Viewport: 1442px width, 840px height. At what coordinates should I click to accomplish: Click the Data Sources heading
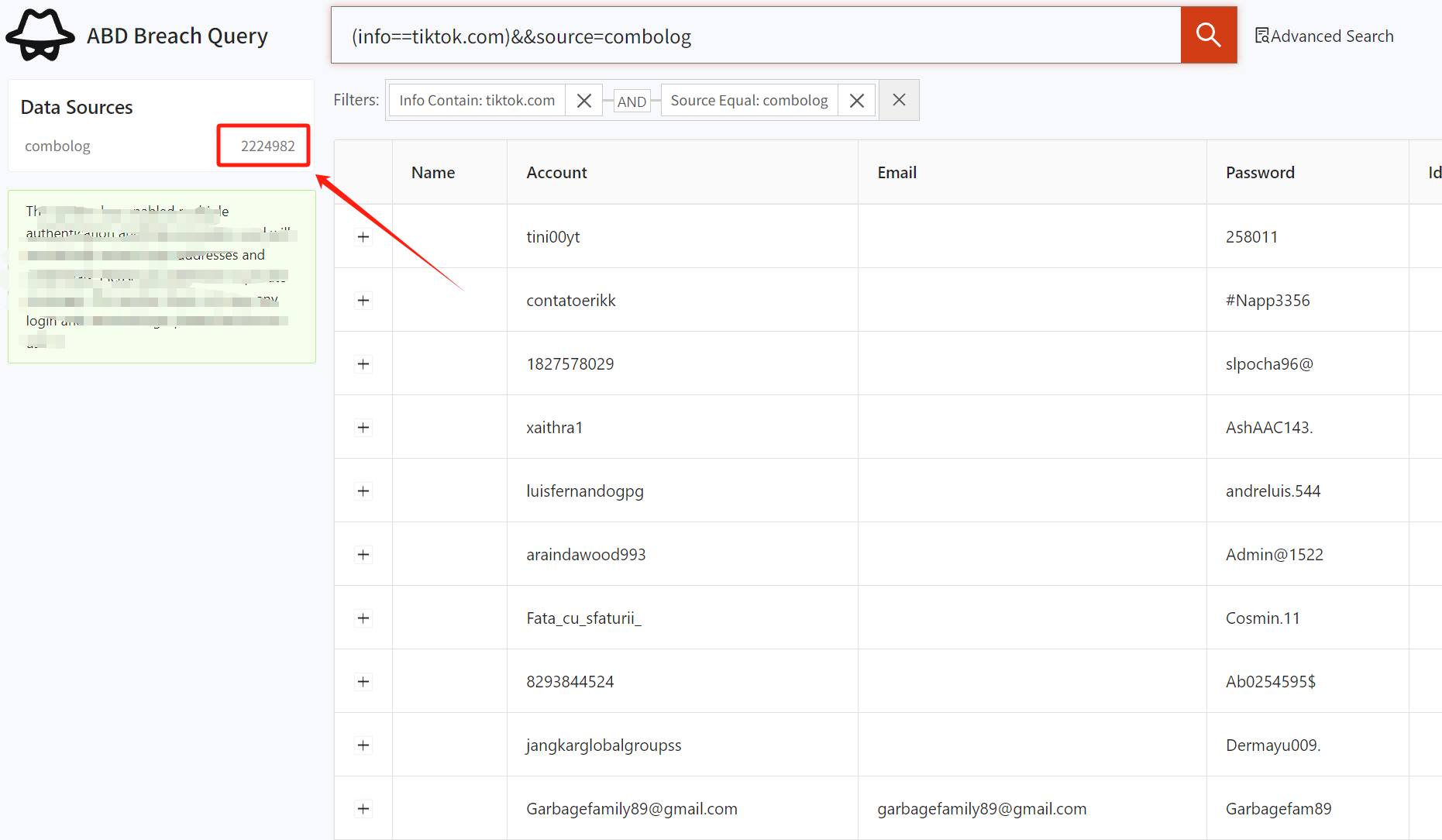77,107
